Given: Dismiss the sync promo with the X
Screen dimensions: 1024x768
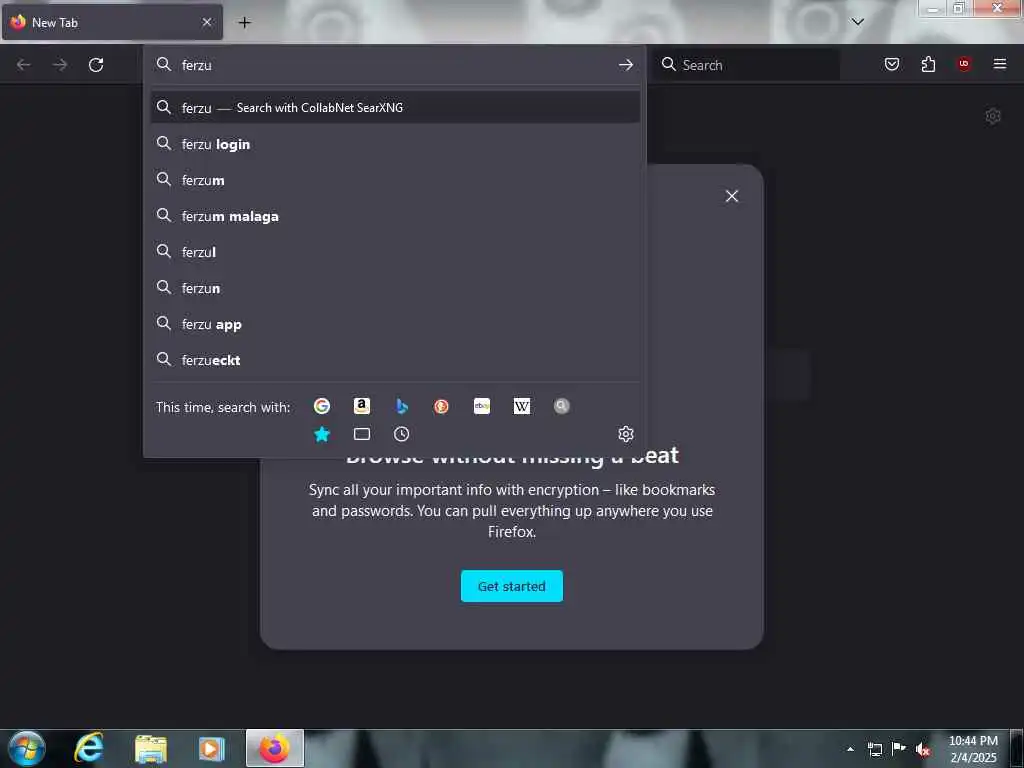Looking at the screenshot, I should click(732, 196).
